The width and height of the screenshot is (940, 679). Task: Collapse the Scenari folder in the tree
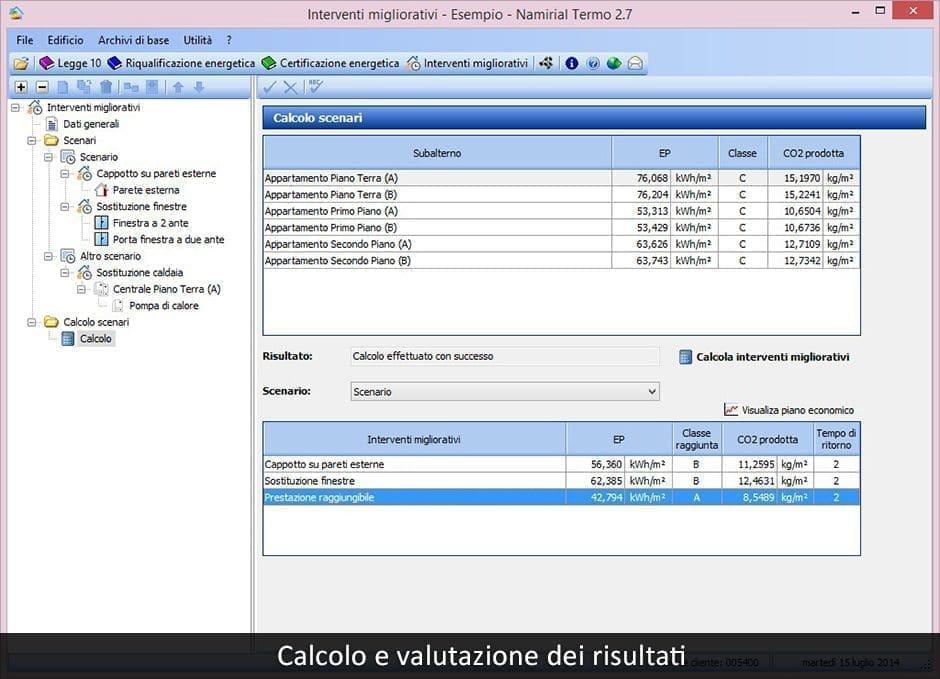point(30,140)
